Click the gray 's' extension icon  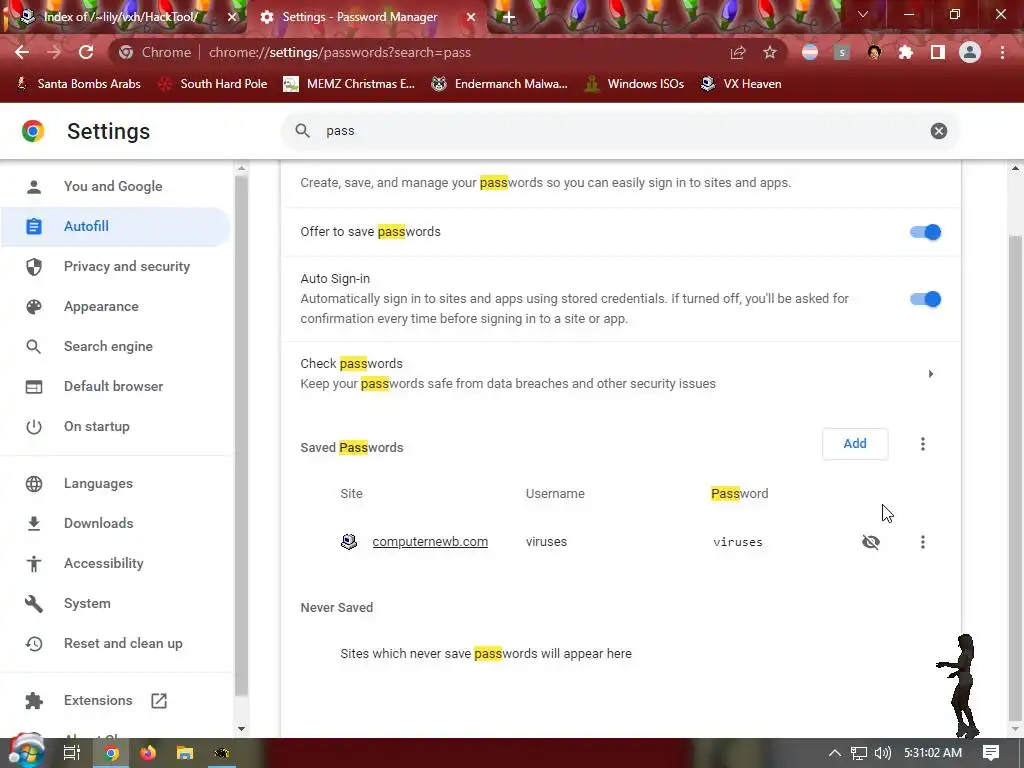[842, 52]
